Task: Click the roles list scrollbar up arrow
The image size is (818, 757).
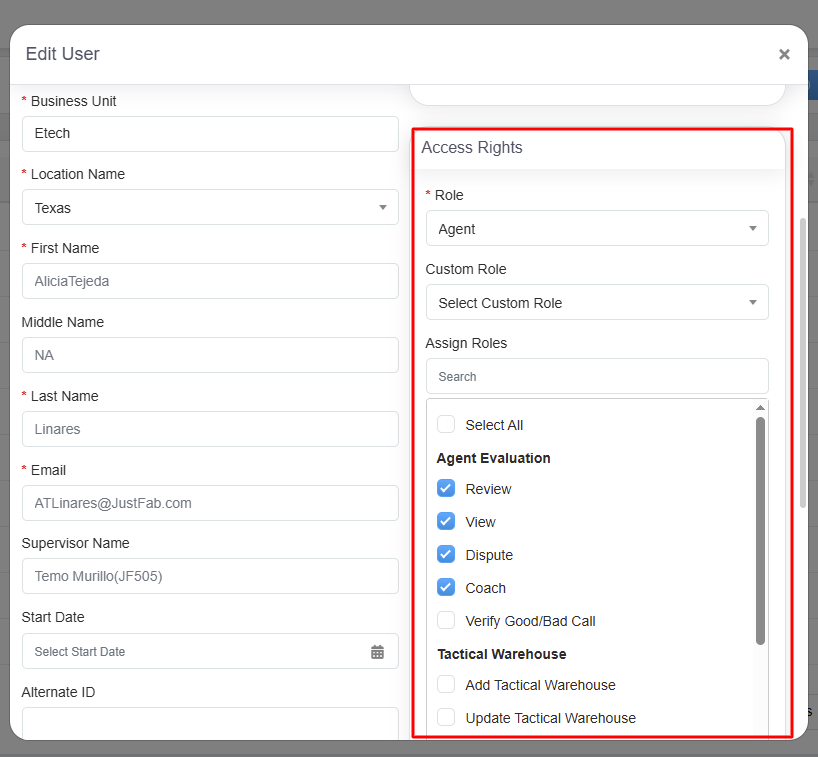Action: (x=760, y=408)
